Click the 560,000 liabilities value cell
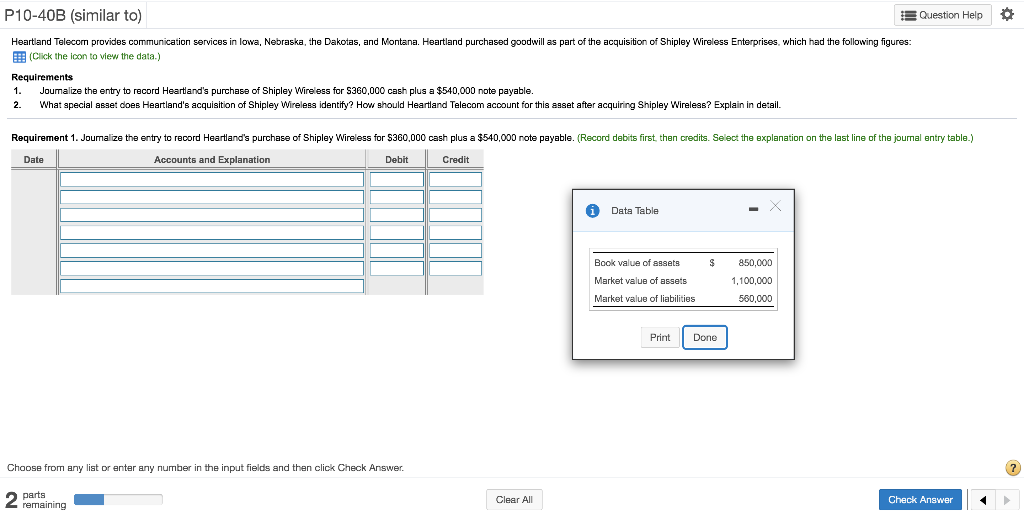Viewport: 1024px width, 521px height. [x=755, y=299]
